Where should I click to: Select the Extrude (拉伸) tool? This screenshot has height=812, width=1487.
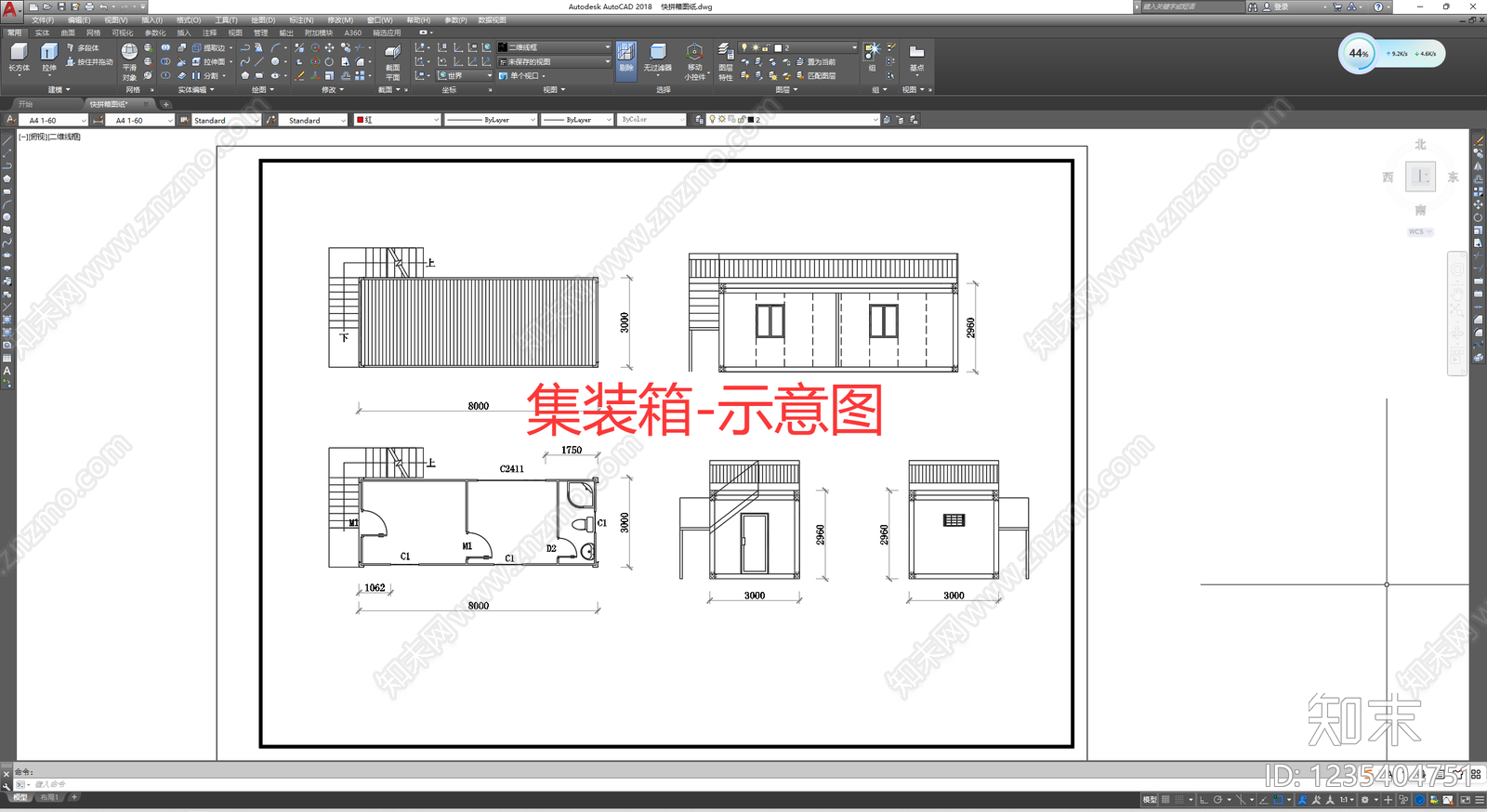pos(49,57)
